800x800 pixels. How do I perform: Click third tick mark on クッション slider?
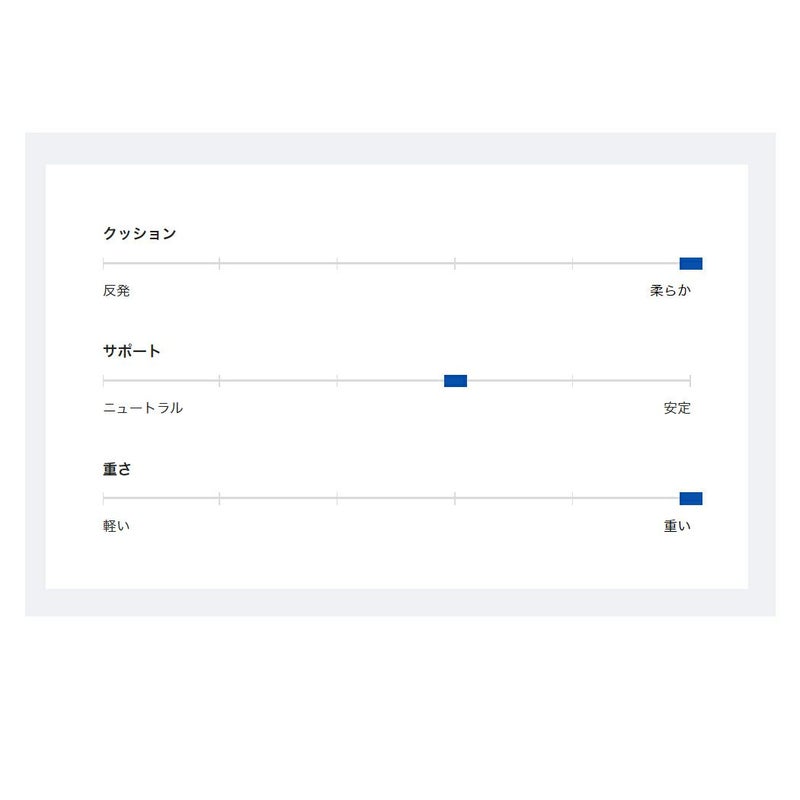337,264
